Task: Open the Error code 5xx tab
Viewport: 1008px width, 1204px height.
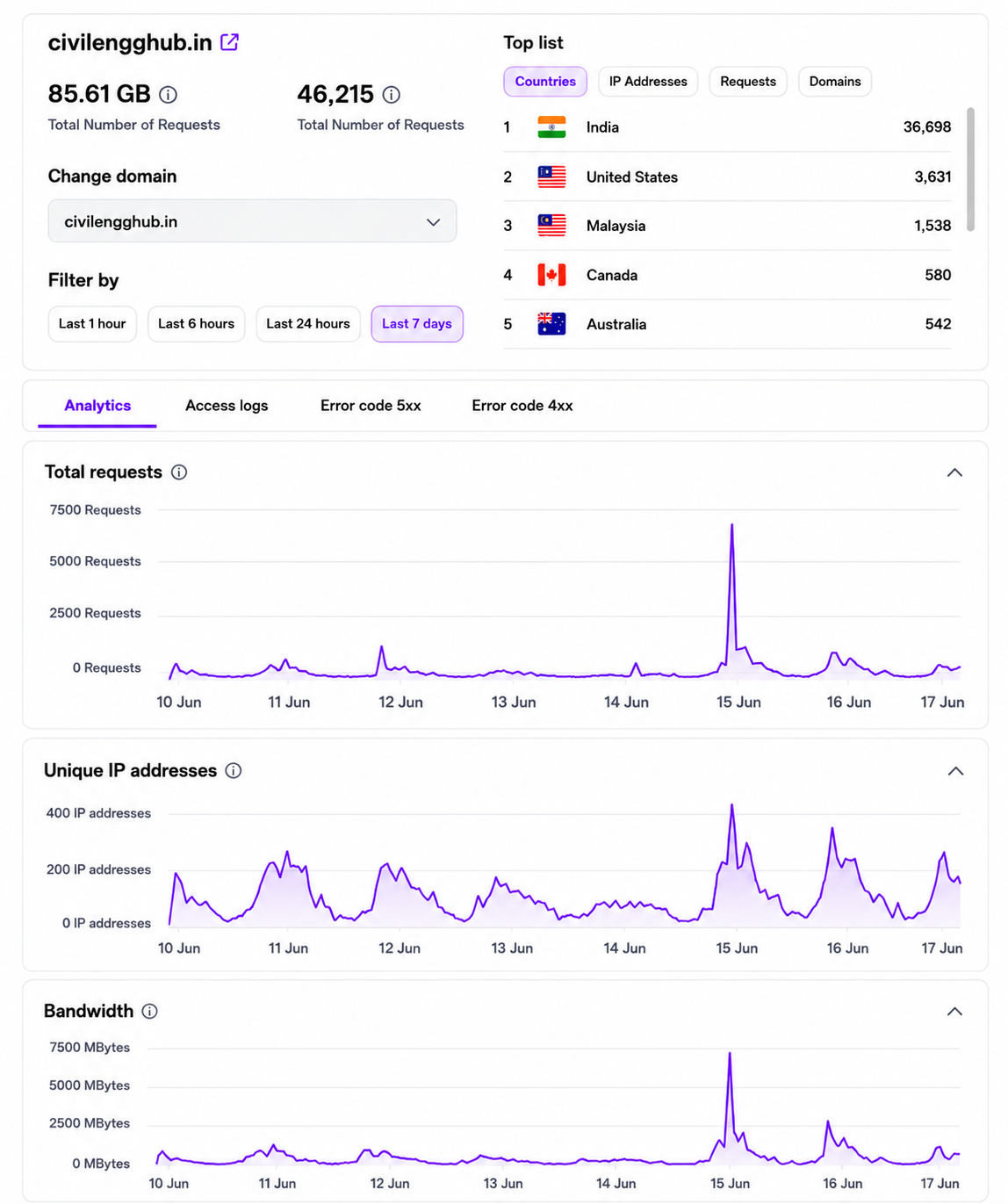Action: (371, 405)
